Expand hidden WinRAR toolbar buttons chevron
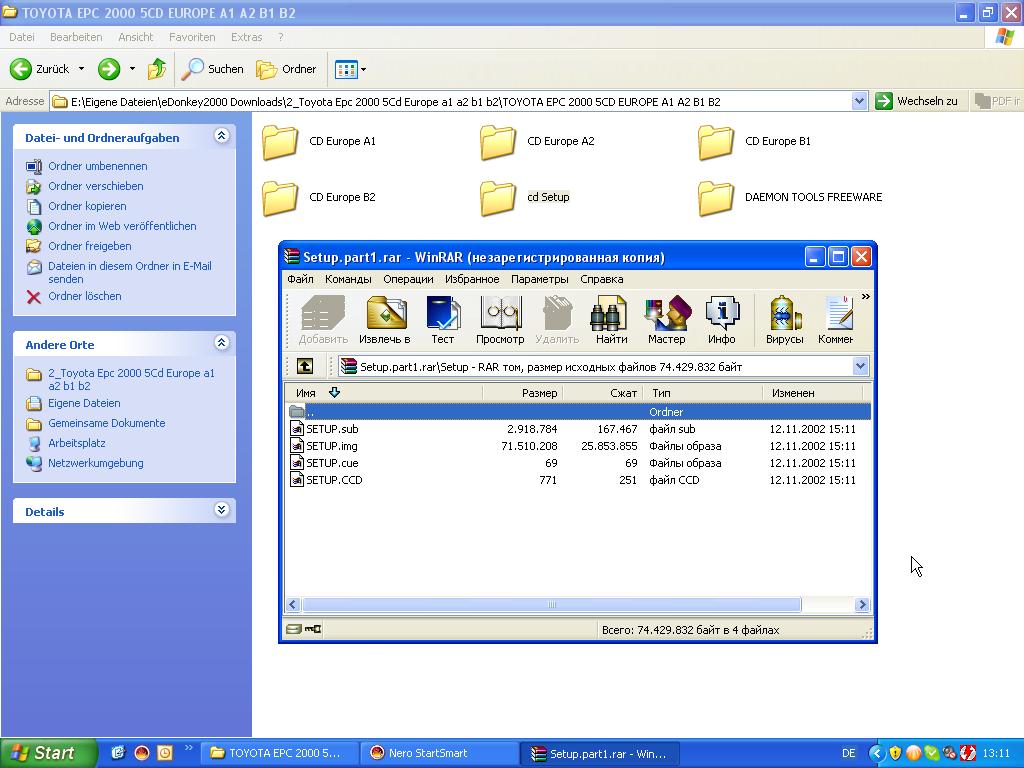 865,296
